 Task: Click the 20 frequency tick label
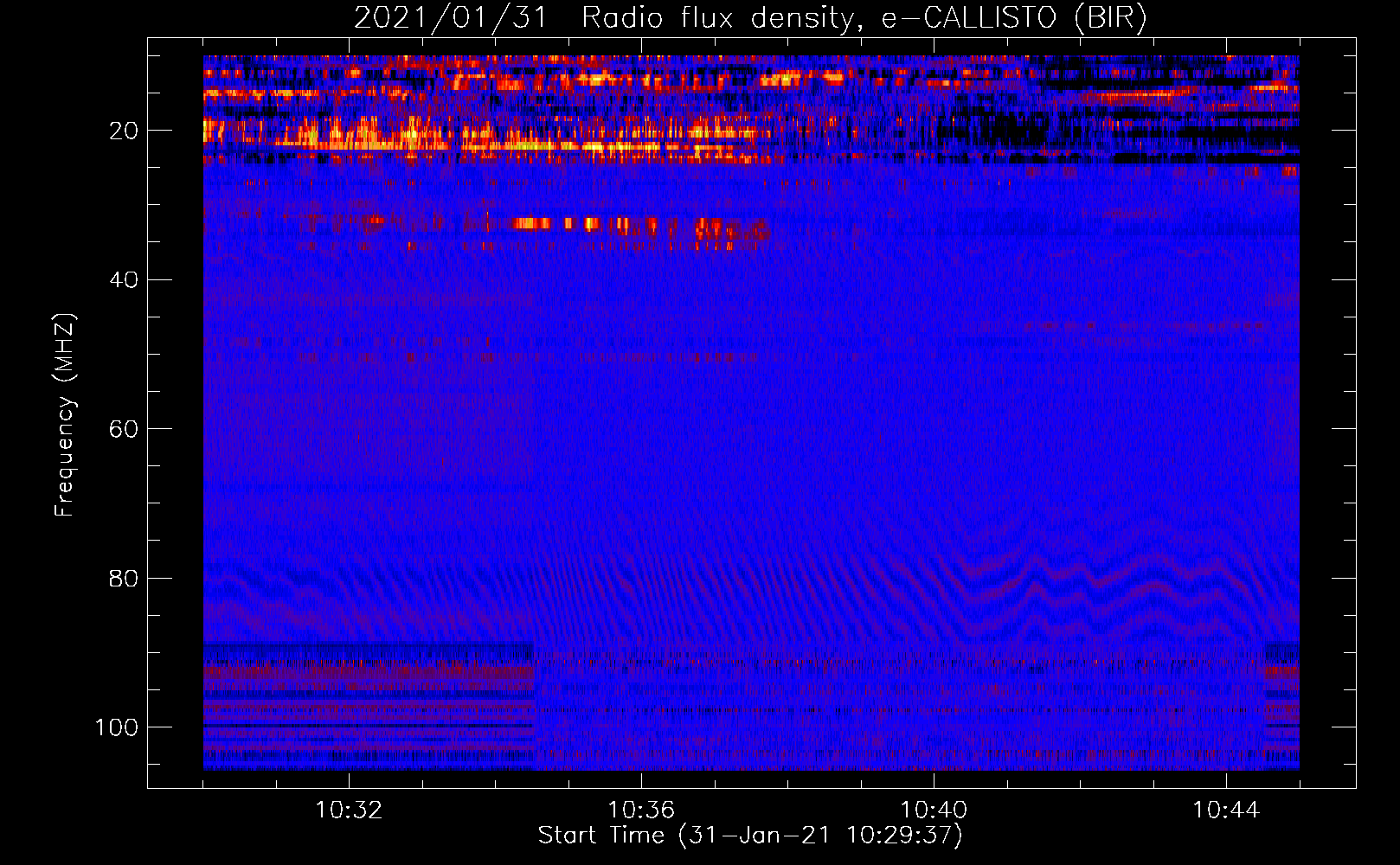tap(124, 131)
